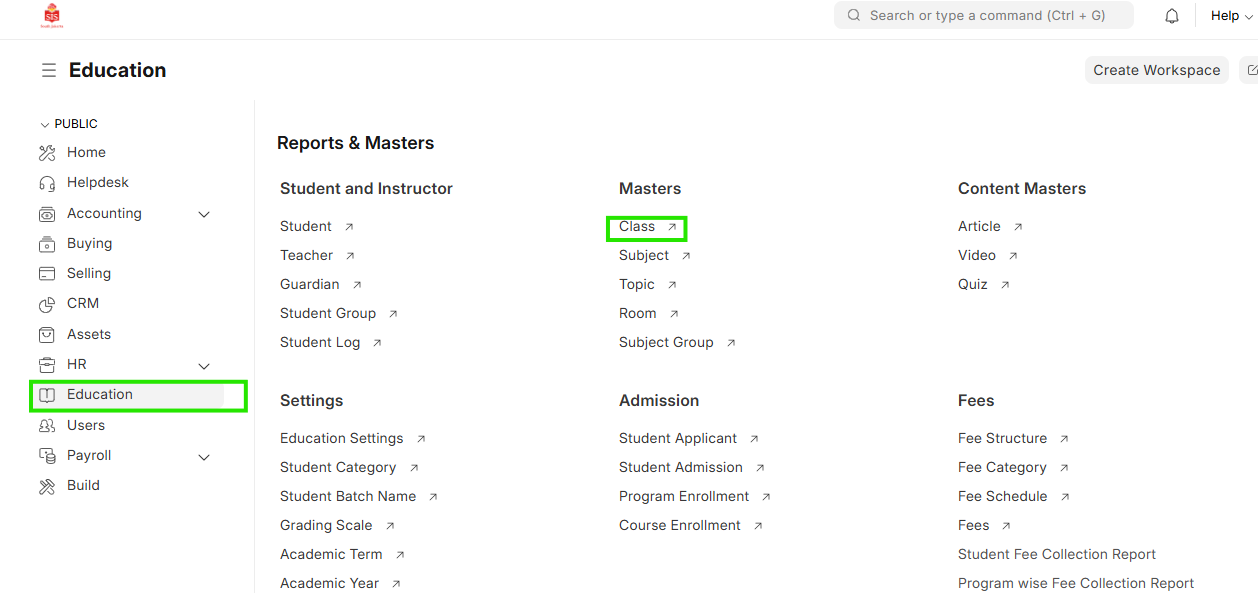Click the Helpdesk headset icon in sidebar
1258x593 pixels.
coord(47,183)
